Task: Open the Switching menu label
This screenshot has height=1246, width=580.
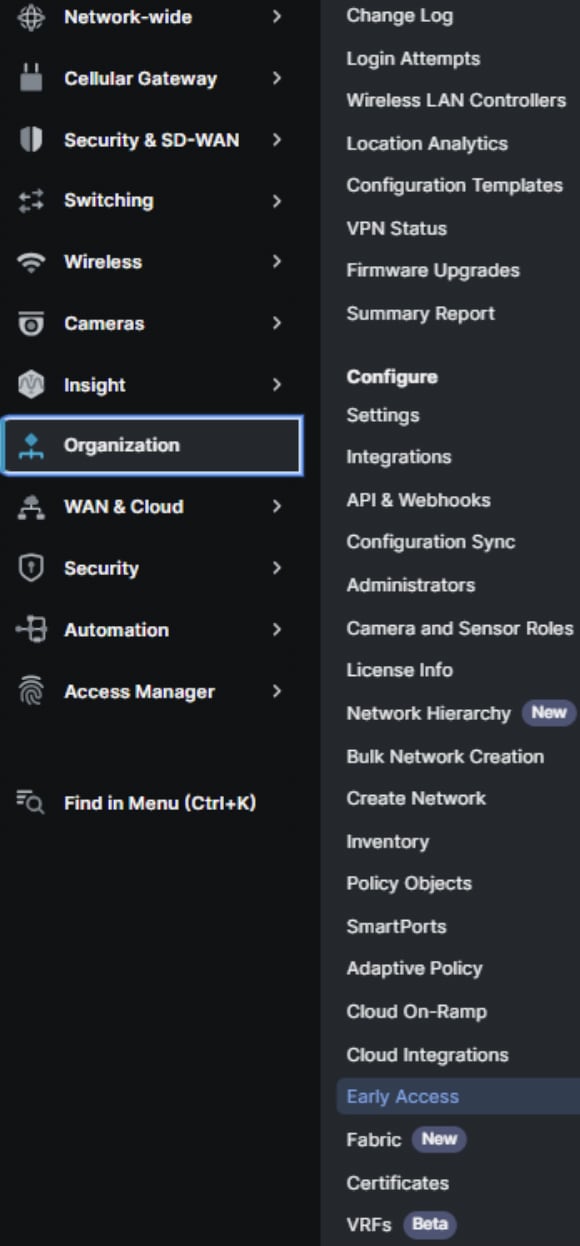Action: click(108, 200)
